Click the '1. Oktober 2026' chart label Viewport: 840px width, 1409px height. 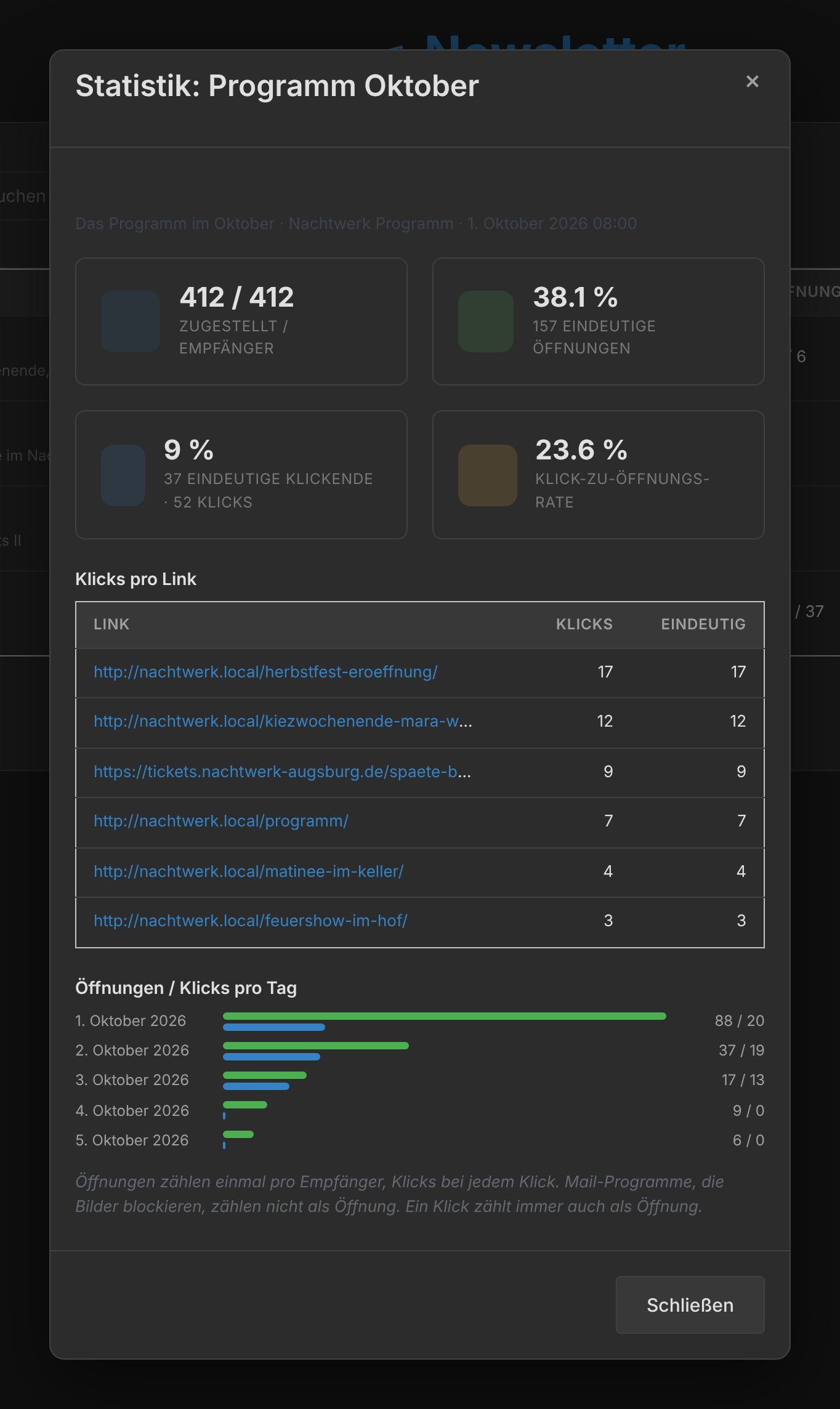coord(131,1020)
